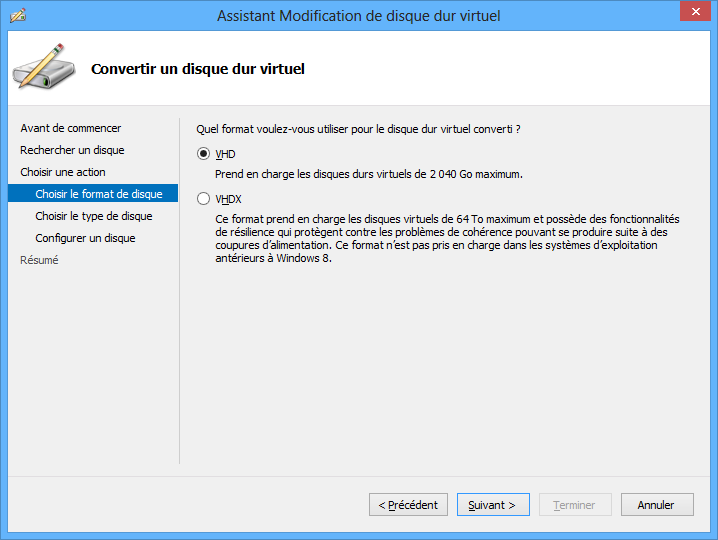718x540 pixels.
Task: Select the VHD format radio button
Action: [x=204, y=154]
